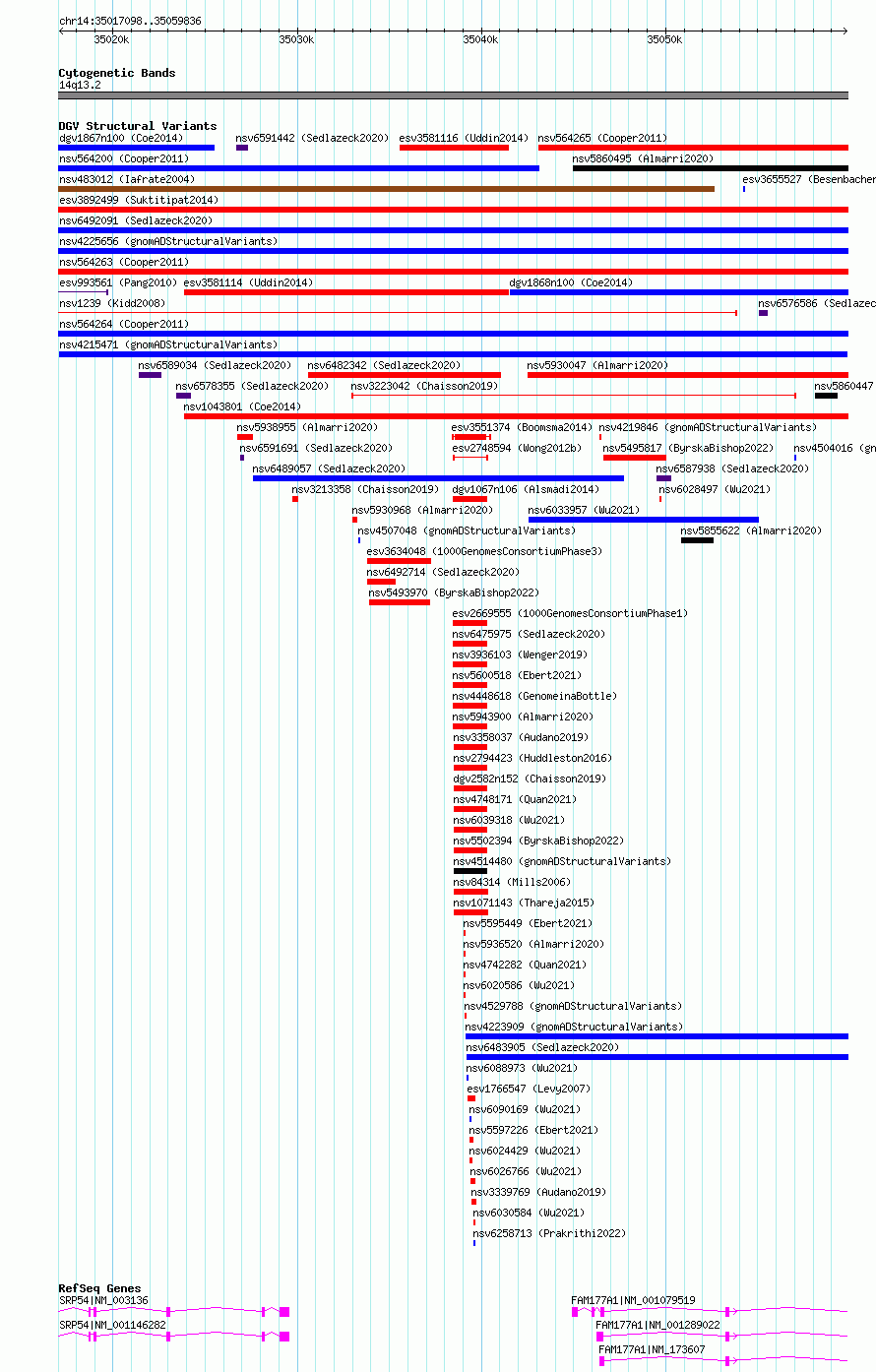876x1372 pixels.
Task: Open variant nsv5493970 (ByrskaBishop2022)
Action: coord(400,602)
